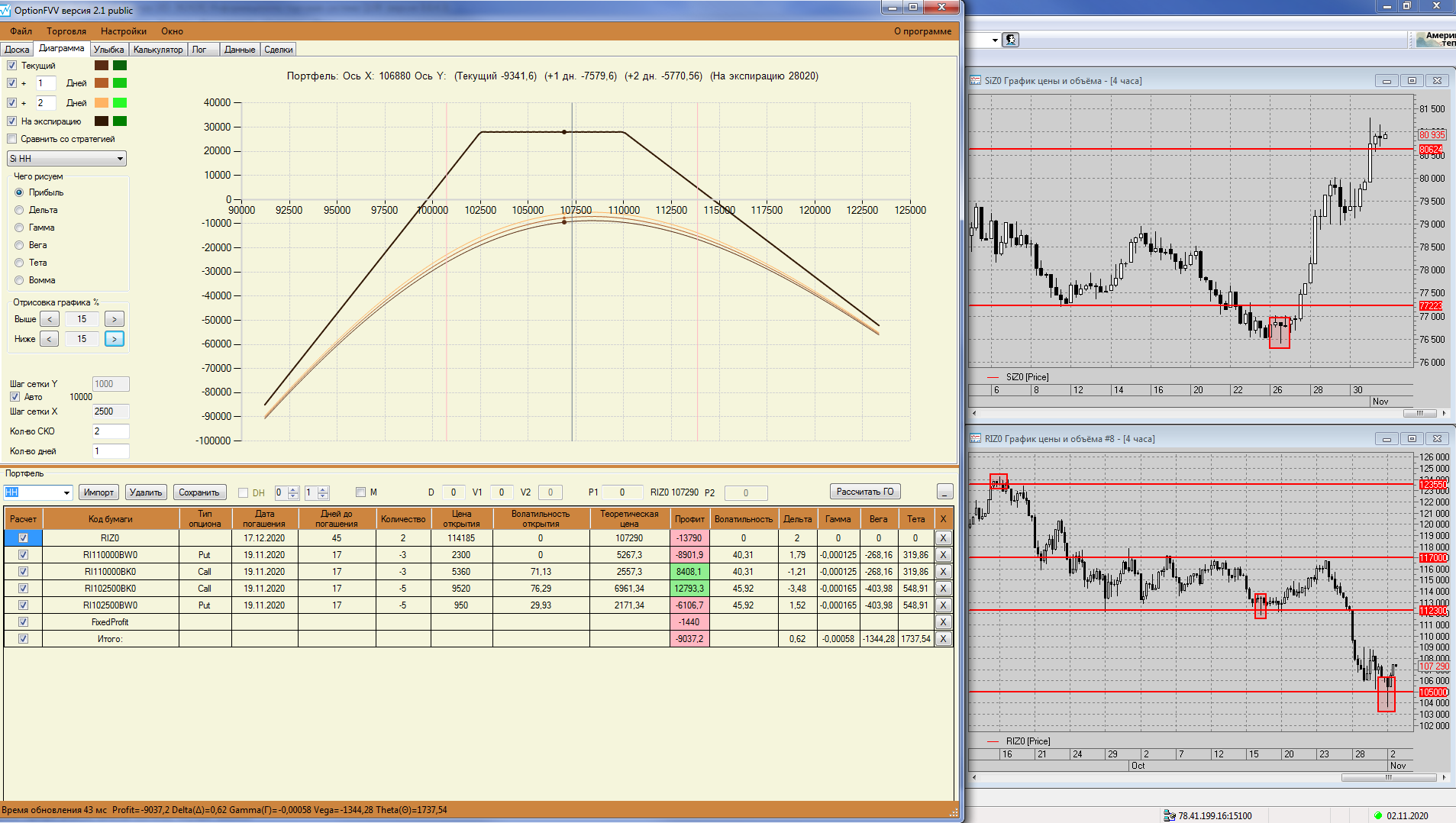Click the X button in the Итого row
This screenshot has width=1456, height=823.
pyautogui.click(x=944, y=639)
